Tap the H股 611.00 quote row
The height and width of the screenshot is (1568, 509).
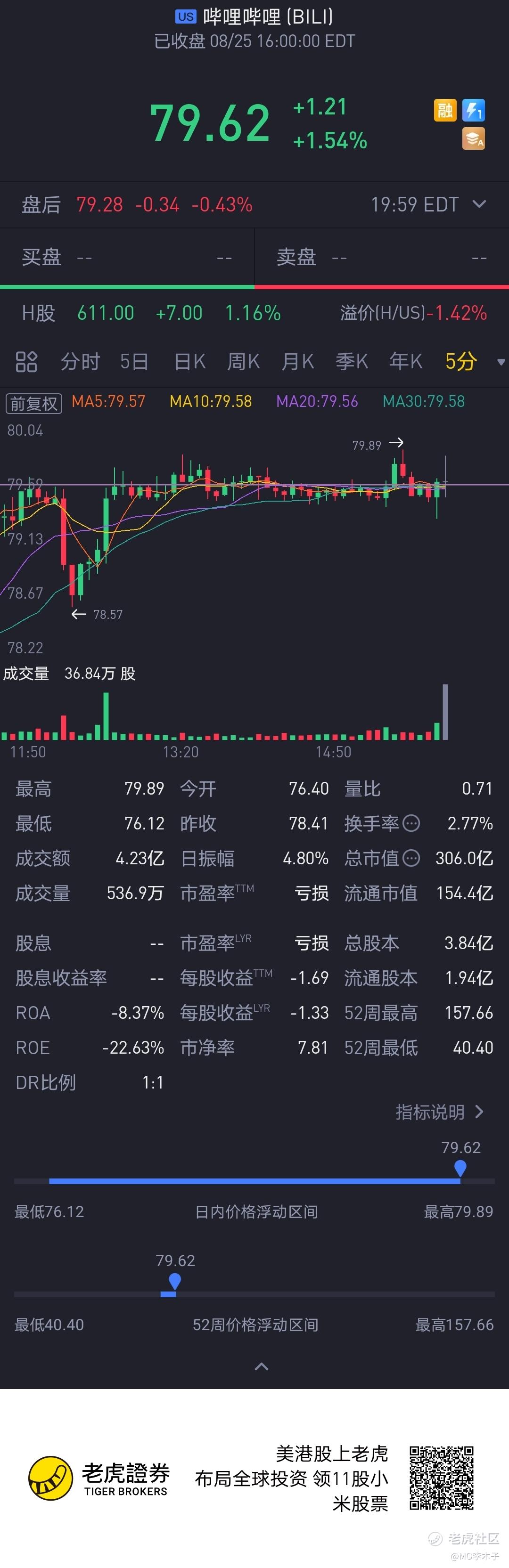[151, 313]
